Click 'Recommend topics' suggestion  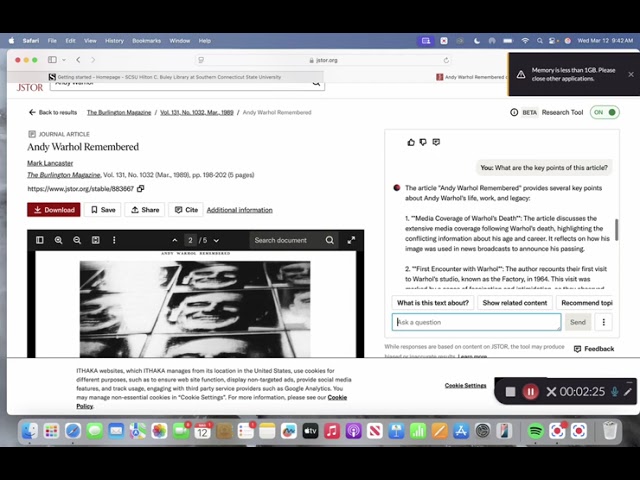[x=585, y=303]
